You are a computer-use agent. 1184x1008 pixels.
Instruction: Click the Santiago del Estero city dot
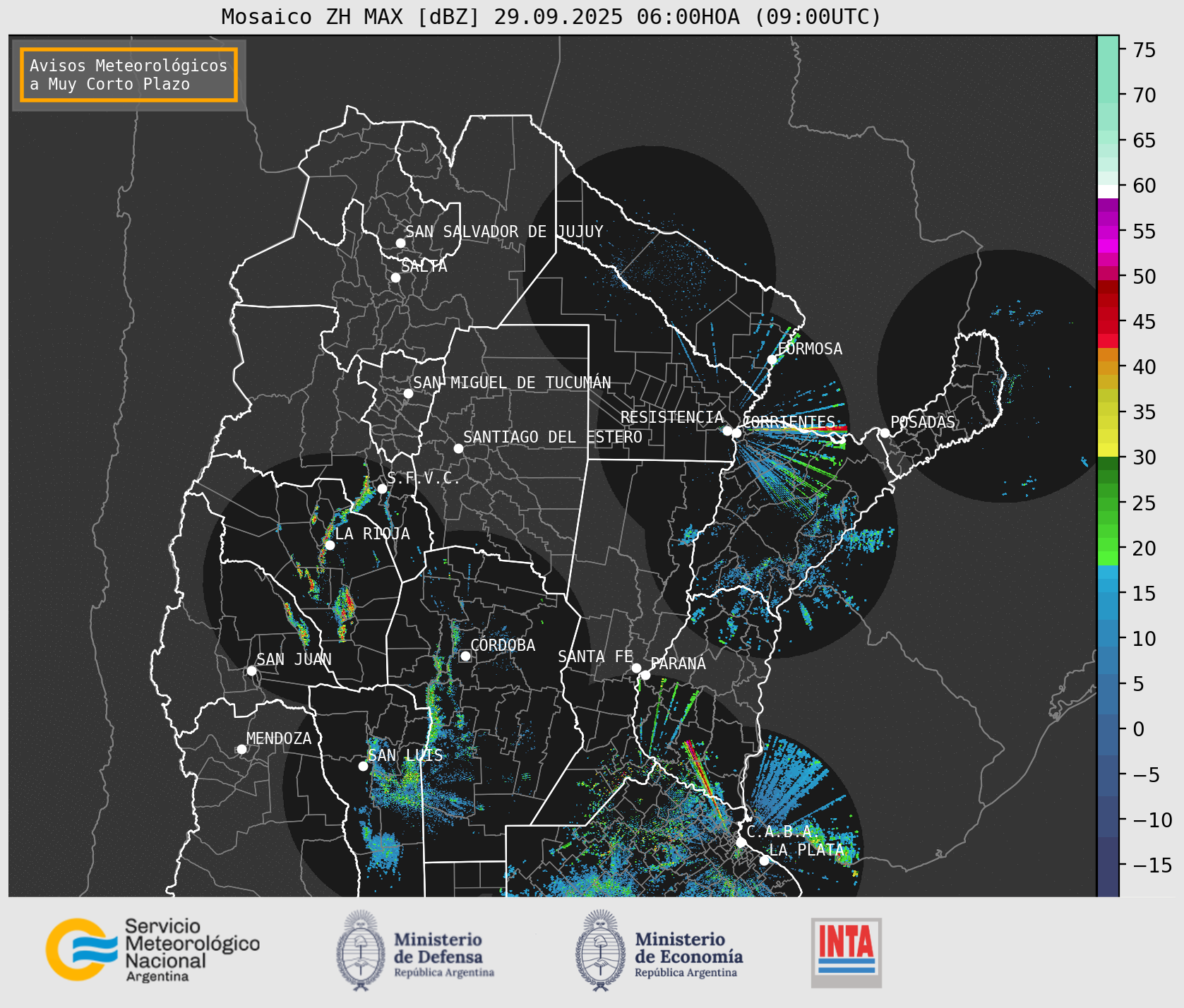pos(458,448)
